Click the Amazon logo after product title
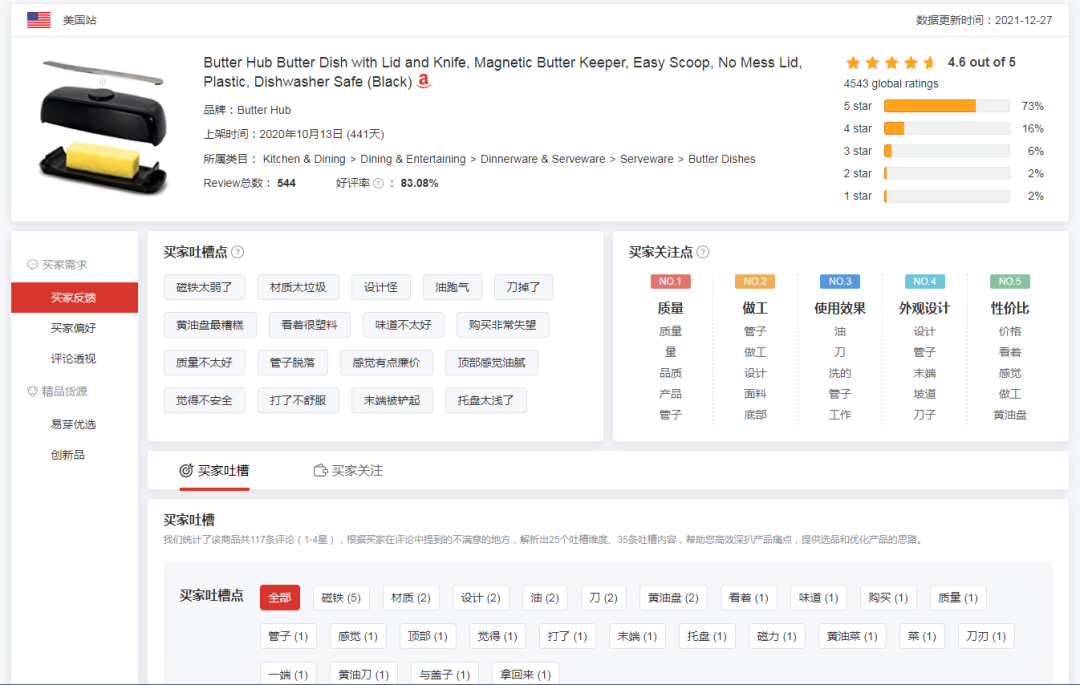The image size is (1080, 685). (x=424, y=82)
